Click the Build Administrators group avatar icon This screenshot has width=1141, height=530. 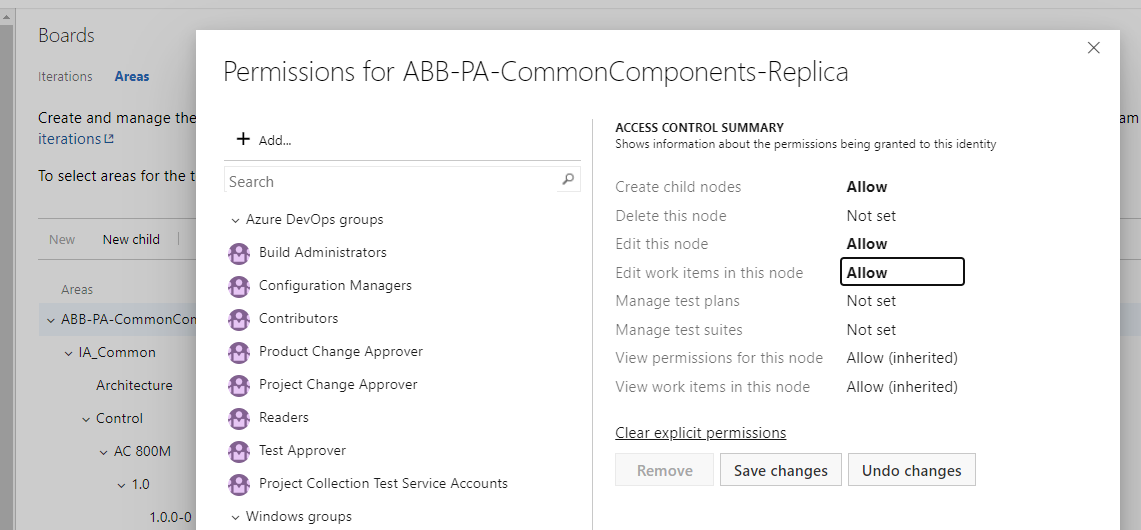pos(239,253)
